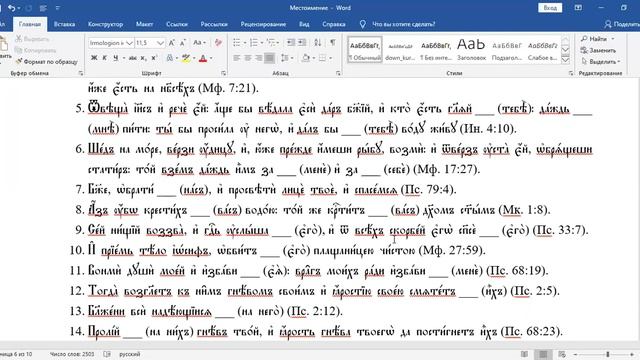
Task: Align text left
Action: [x=237, y=58]
